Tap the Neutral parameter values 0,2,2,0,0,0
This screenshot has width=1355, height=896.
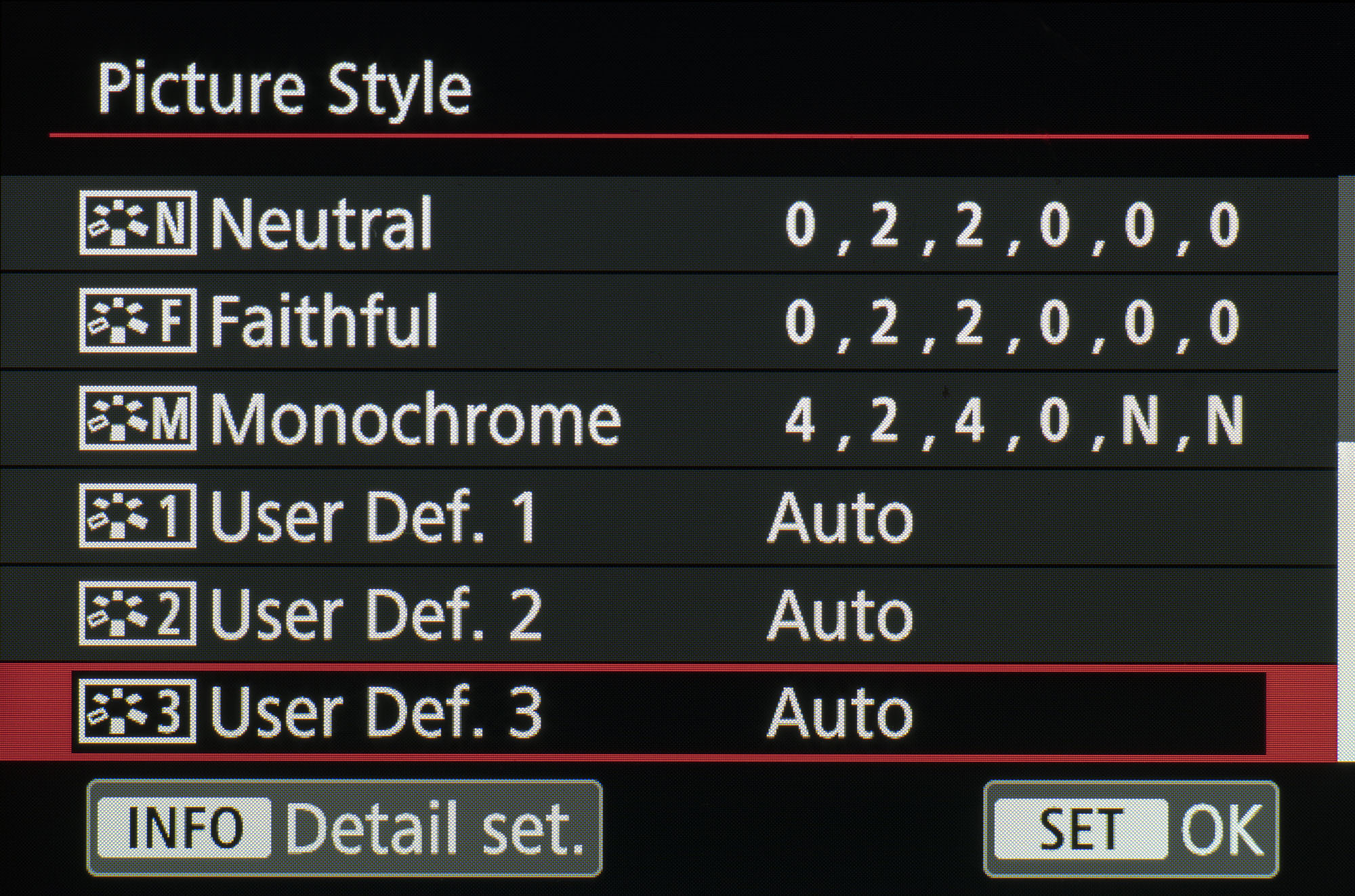click(x=1013, y=225)
